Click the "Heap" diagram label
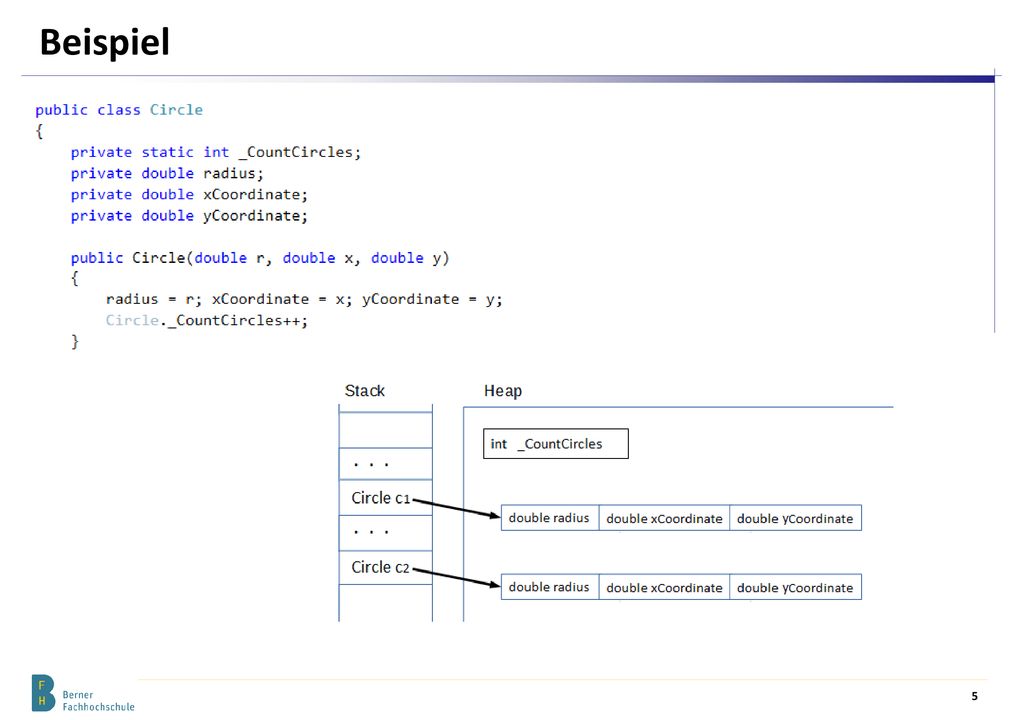This screenshot has width=1023, height=720. 502,391
